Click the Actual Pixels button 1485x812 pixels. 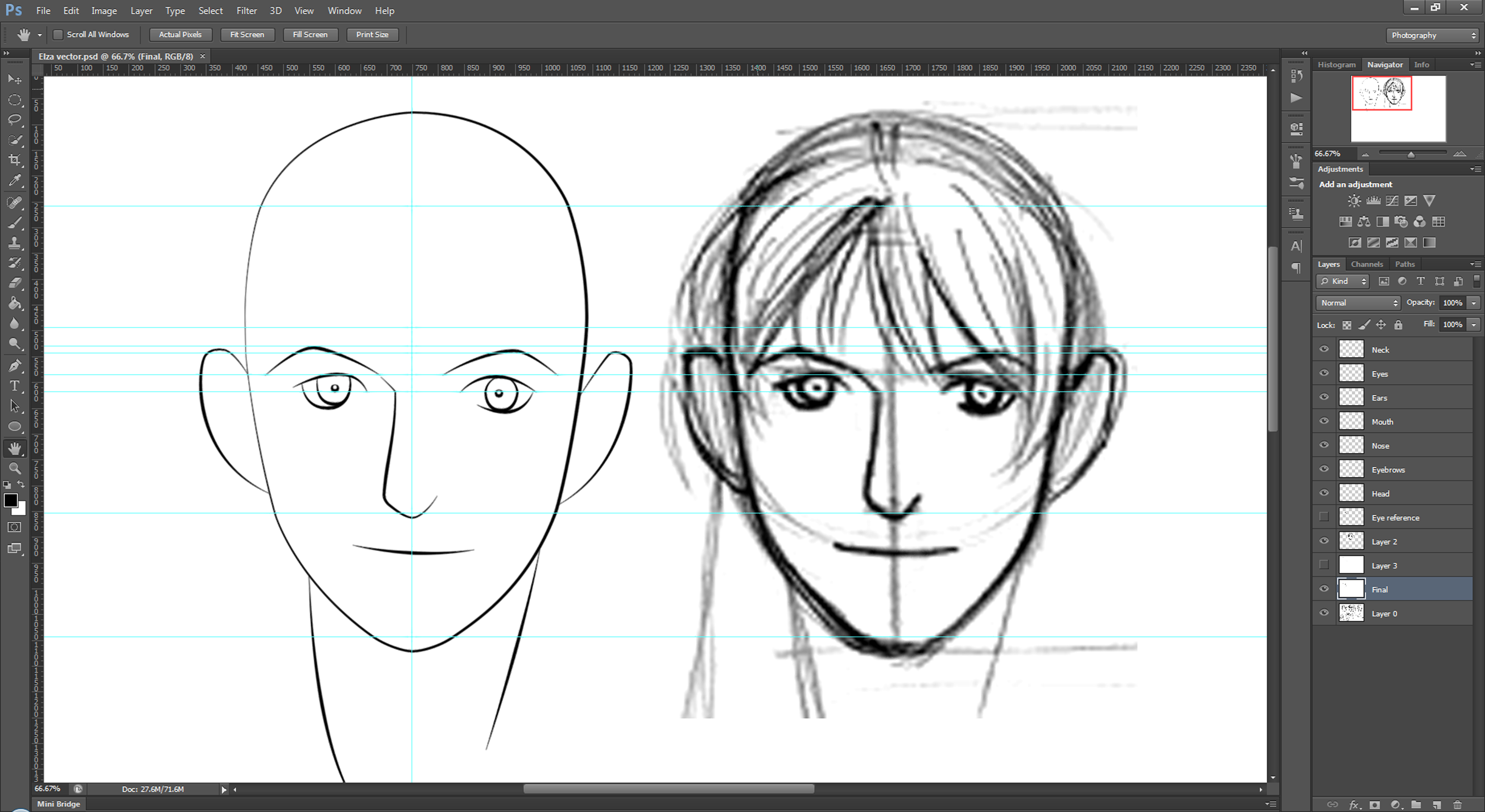pos(181,34)
